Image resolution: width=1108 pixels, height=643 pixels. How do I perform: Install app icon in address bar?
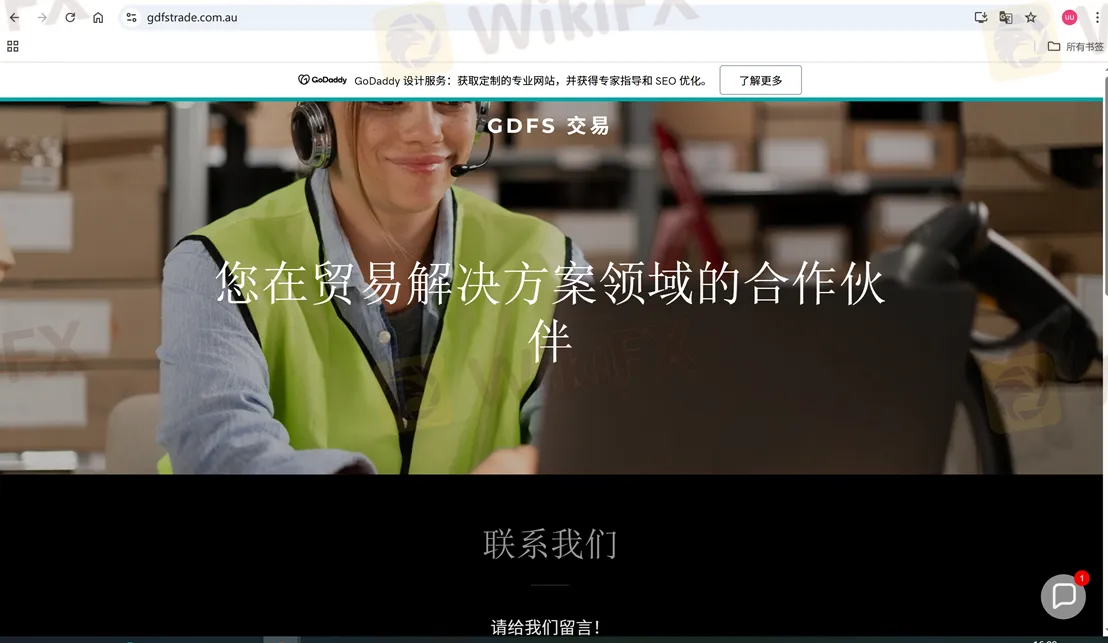980,18
